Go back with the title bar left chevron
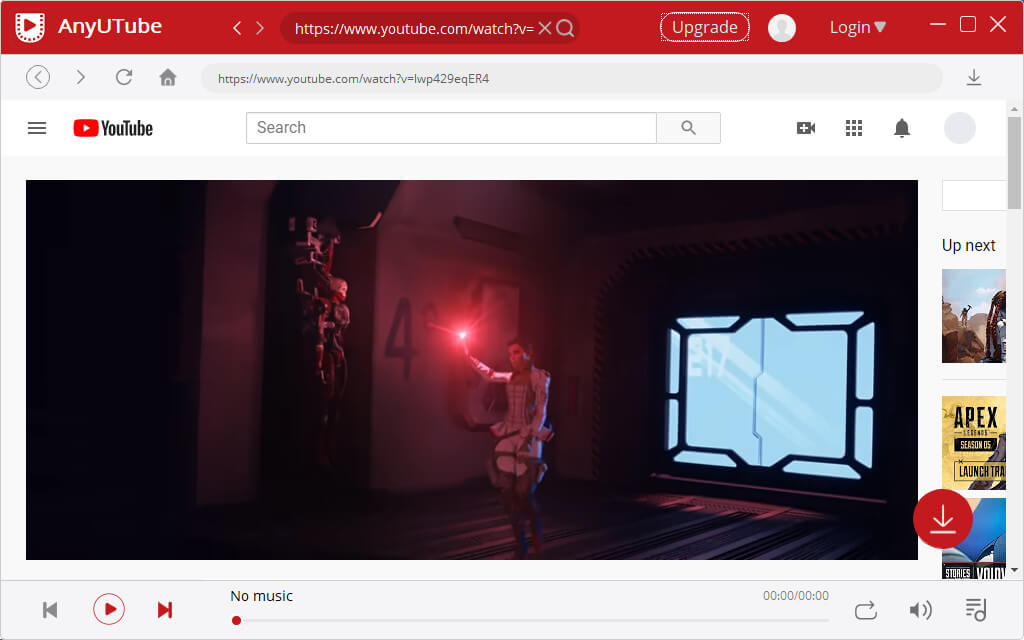Viewport: 1024px width, 640px height. pyautogui.click(x=237, y=28)
